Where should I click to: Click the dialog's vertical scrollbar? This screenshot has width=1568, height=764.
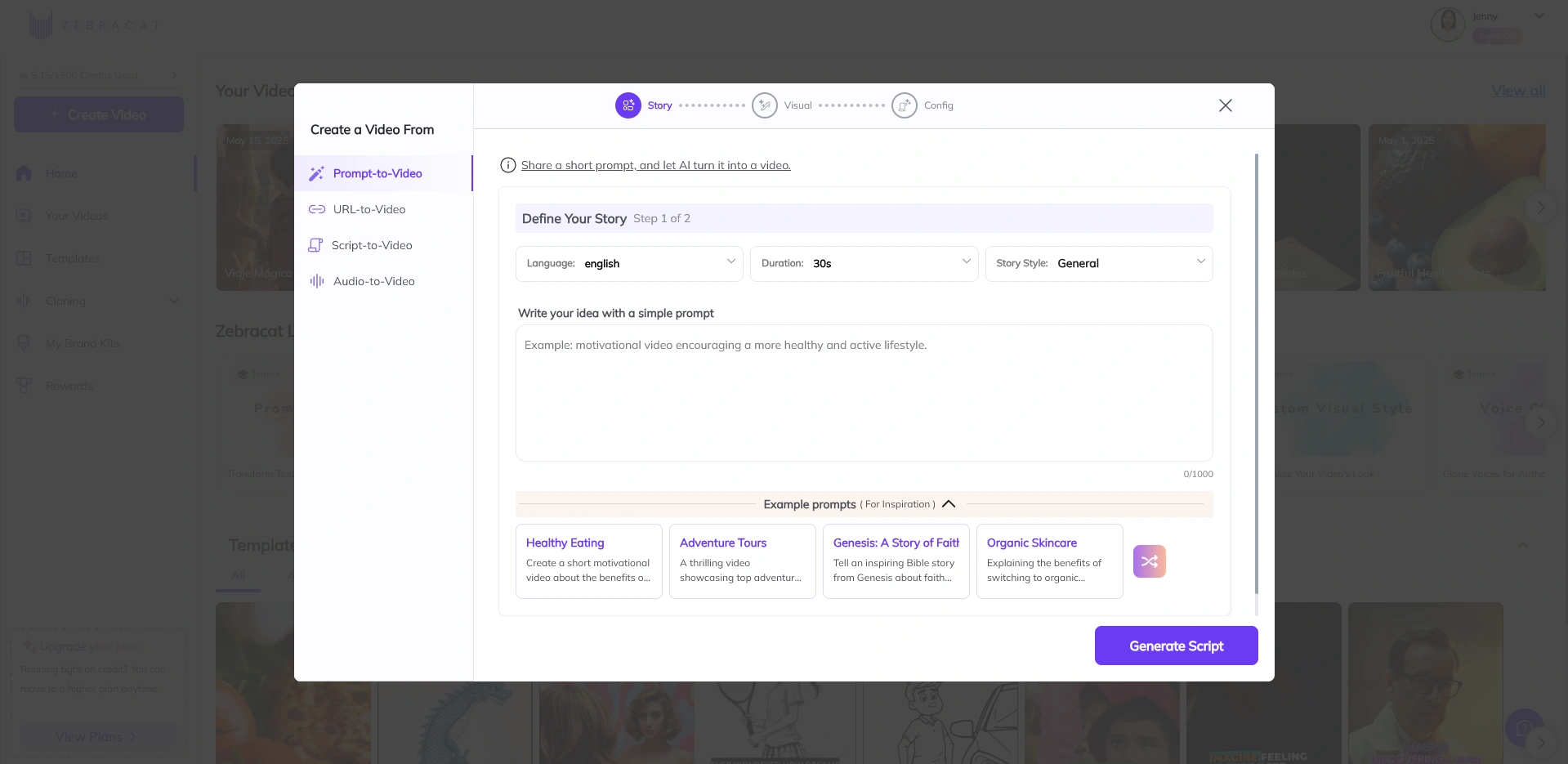1257,374
